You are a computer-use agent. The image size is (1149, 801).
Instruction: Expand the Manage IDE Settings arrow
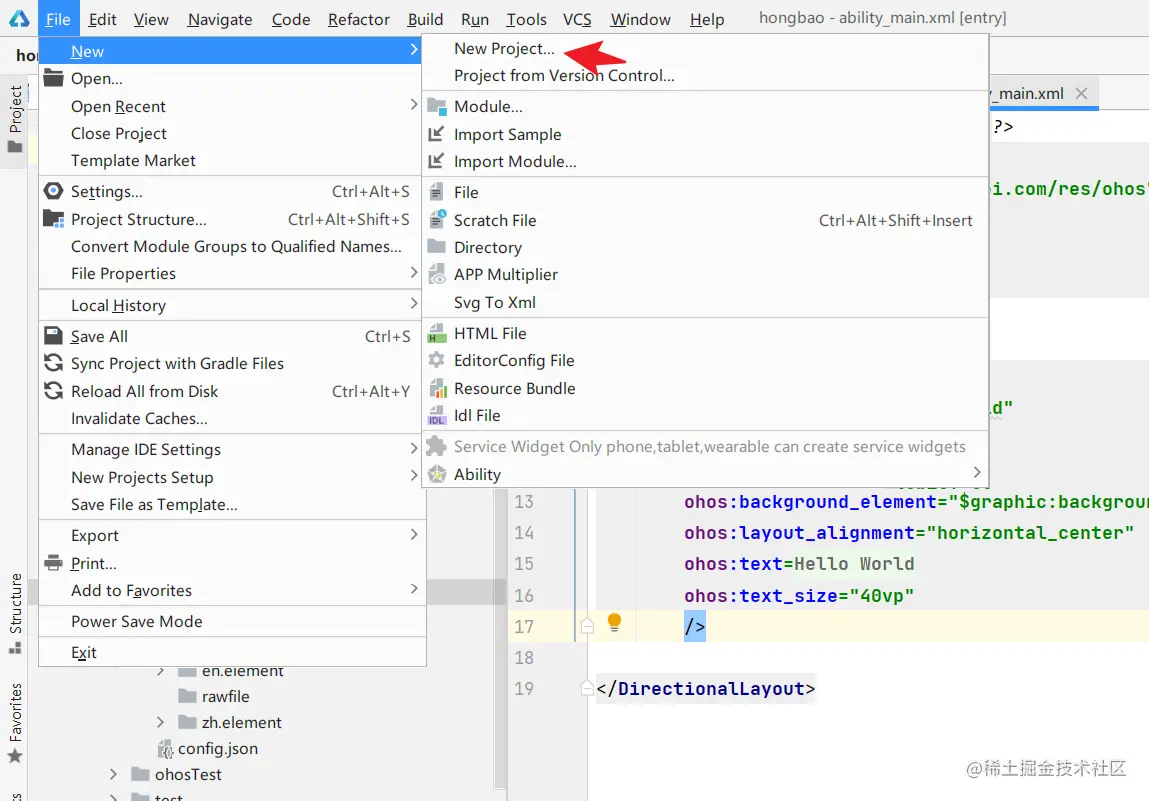[x=414, y=449]
